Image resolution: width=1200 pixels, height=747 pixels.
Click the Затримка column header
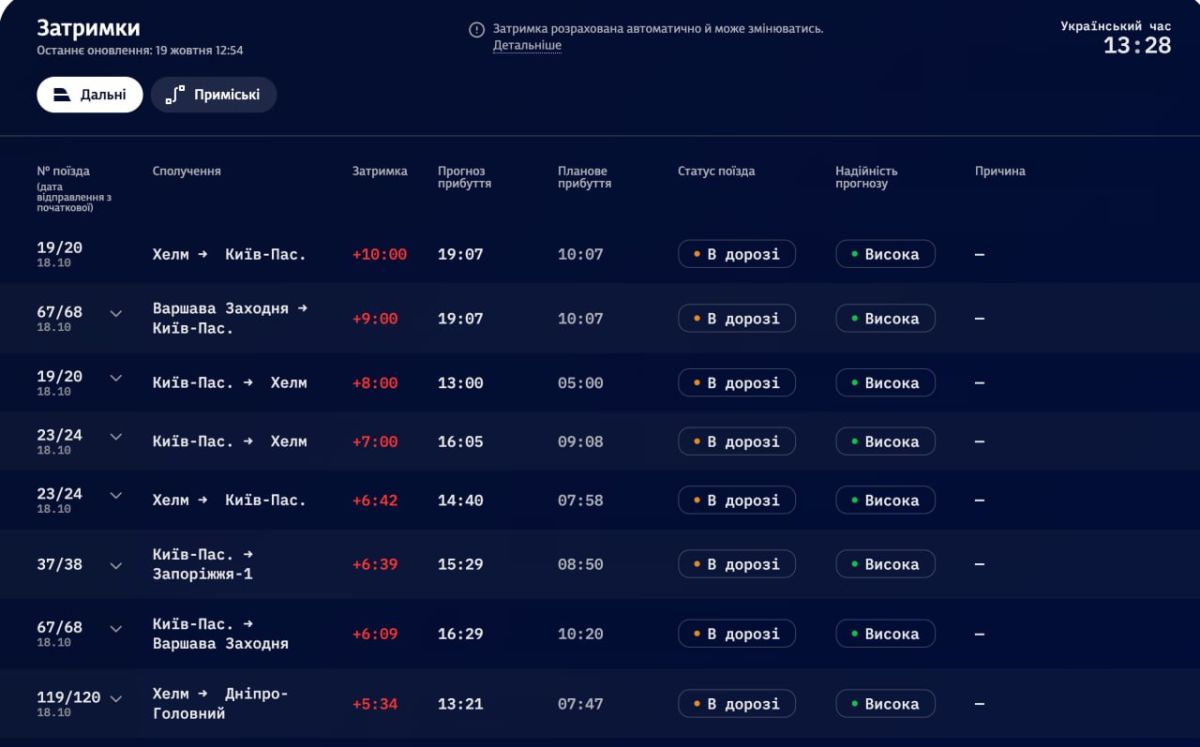click(380, 171)
